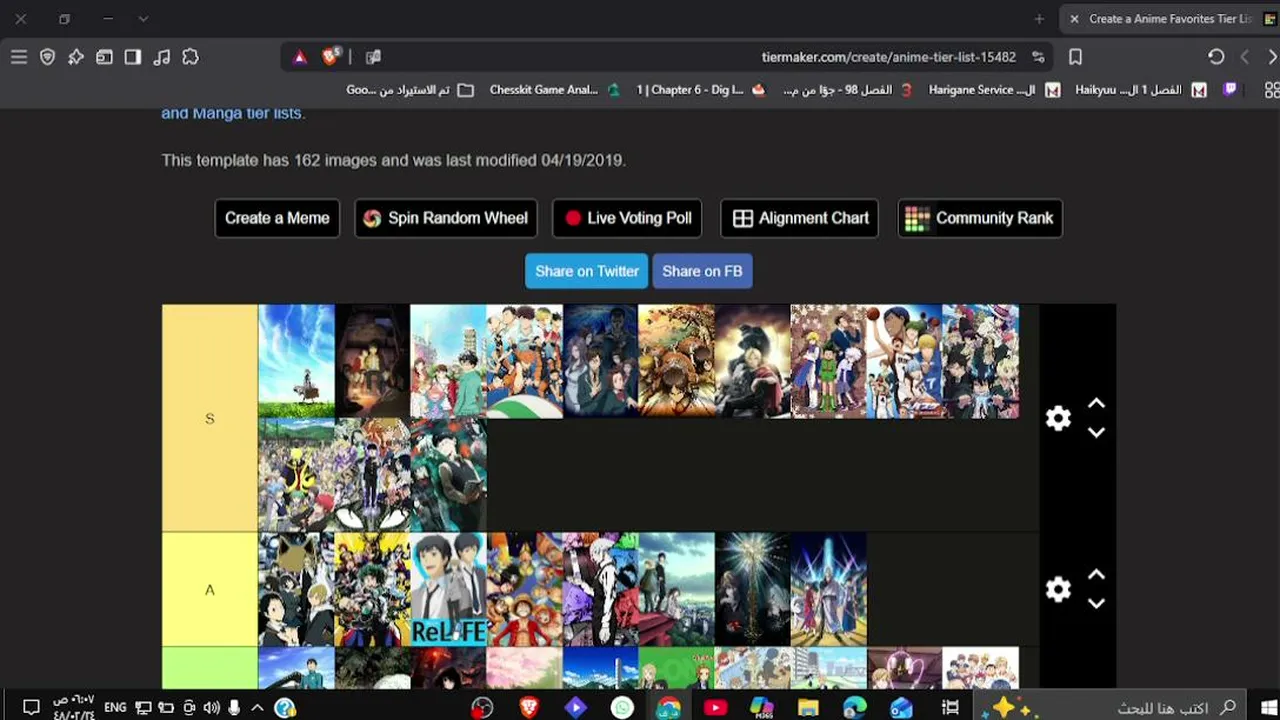Open S tier row settings gear

(1058, 418)
